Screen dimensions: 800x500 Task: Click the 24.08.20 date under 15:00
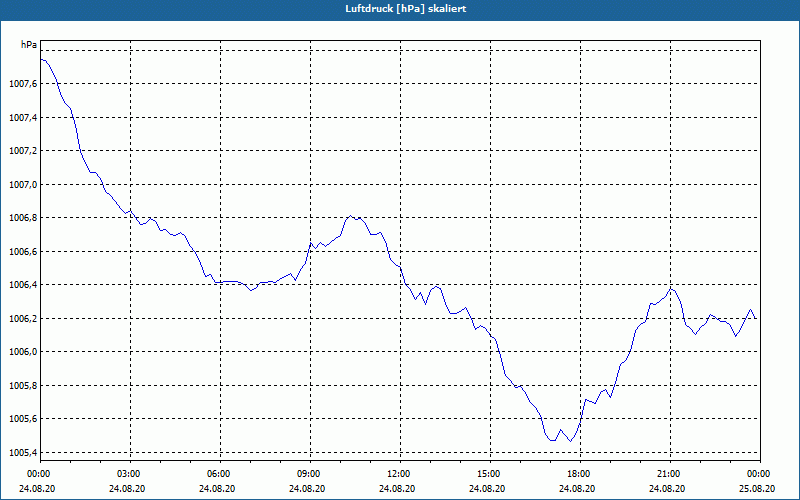click(x=487, y=488)
